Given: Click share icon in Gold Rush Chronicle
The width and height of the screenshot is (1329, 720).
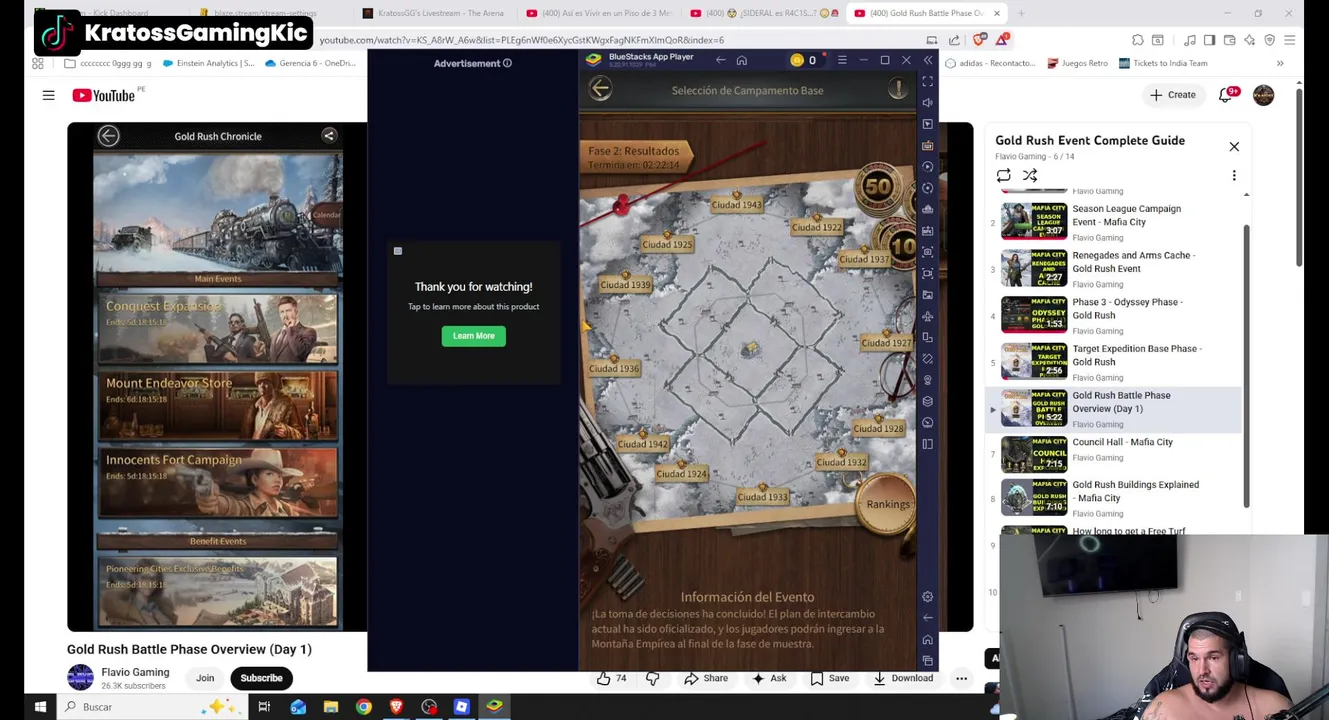Looking at the screenshot, I should pyautogui.click(x=328, y=135).
